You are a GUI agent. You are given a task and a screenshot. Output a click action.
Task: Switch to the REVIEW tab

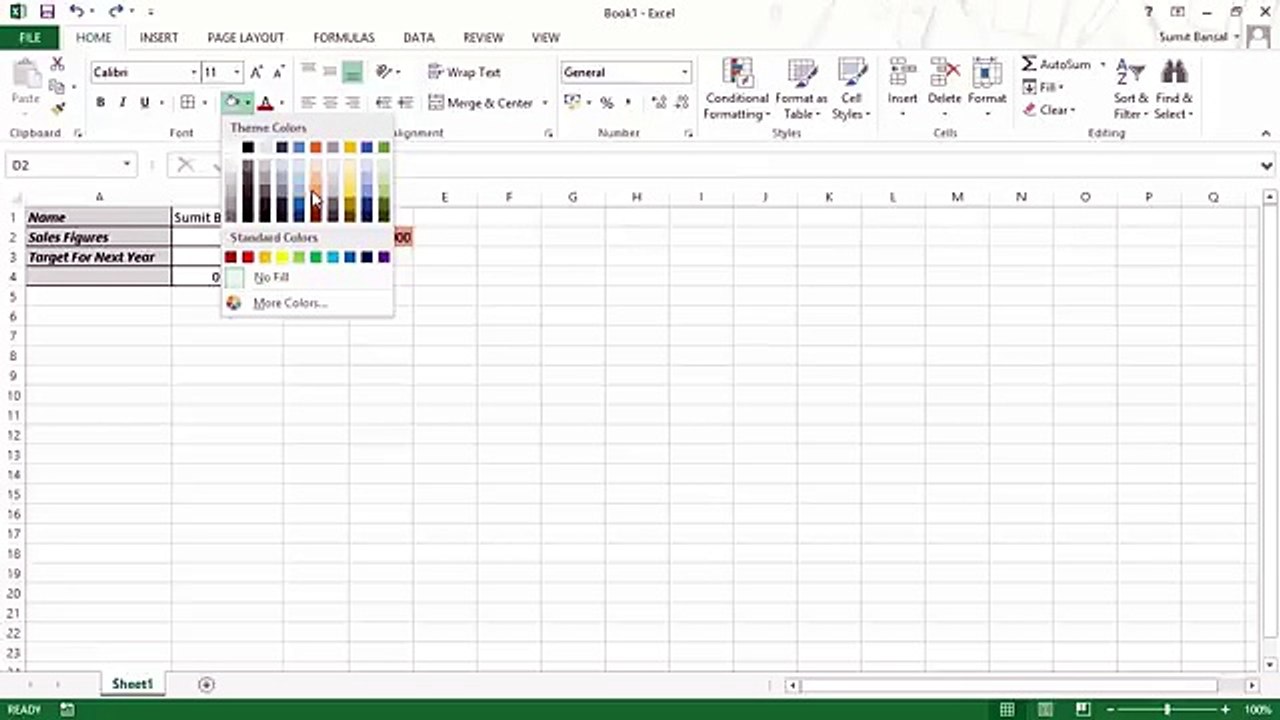(x=483, y=37)
